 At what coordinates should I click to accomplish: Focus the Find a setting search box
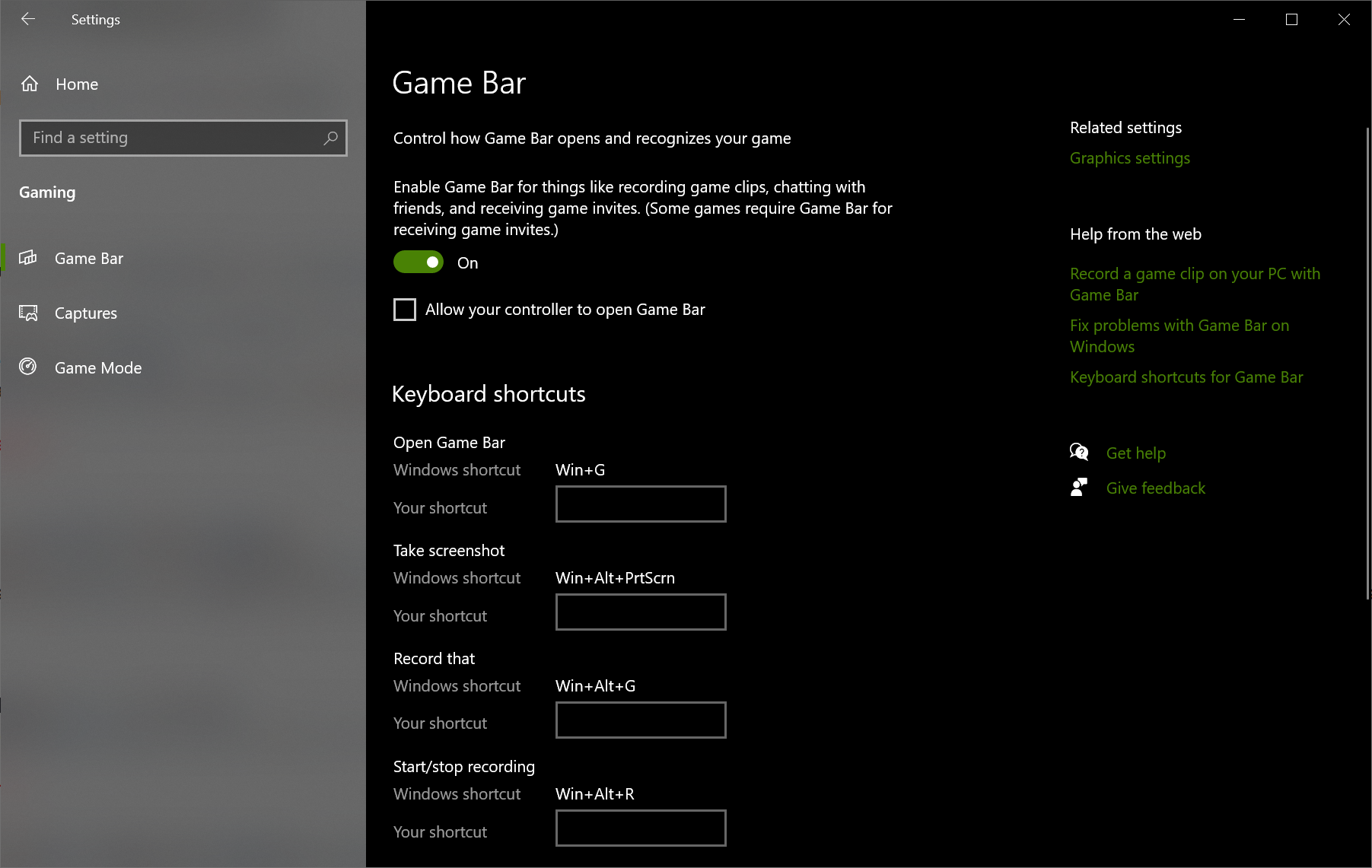pos(183,138)
